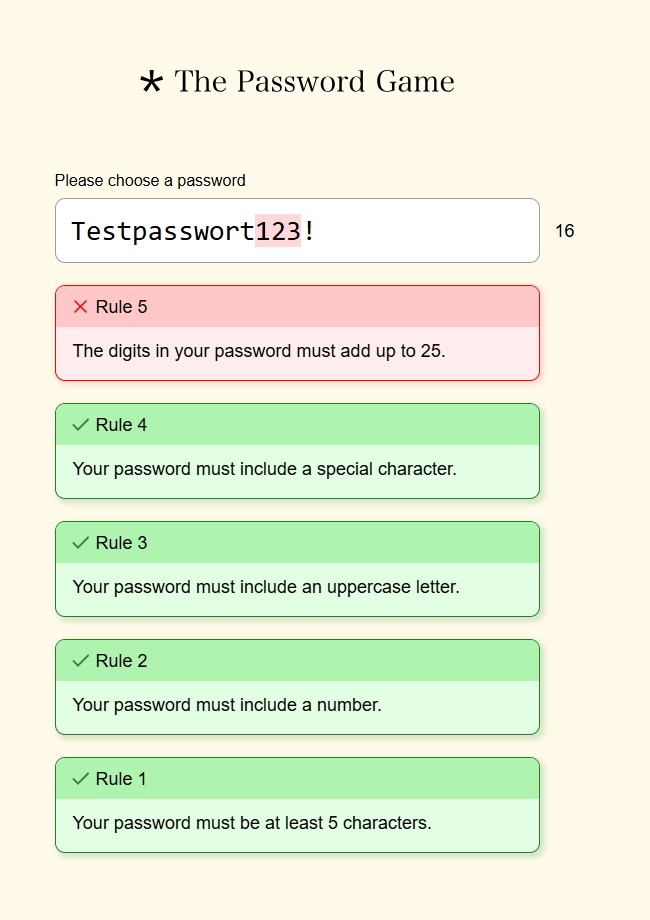Click "The Password Game" title text
Screen dimensions: 650x920
point(314,82)
